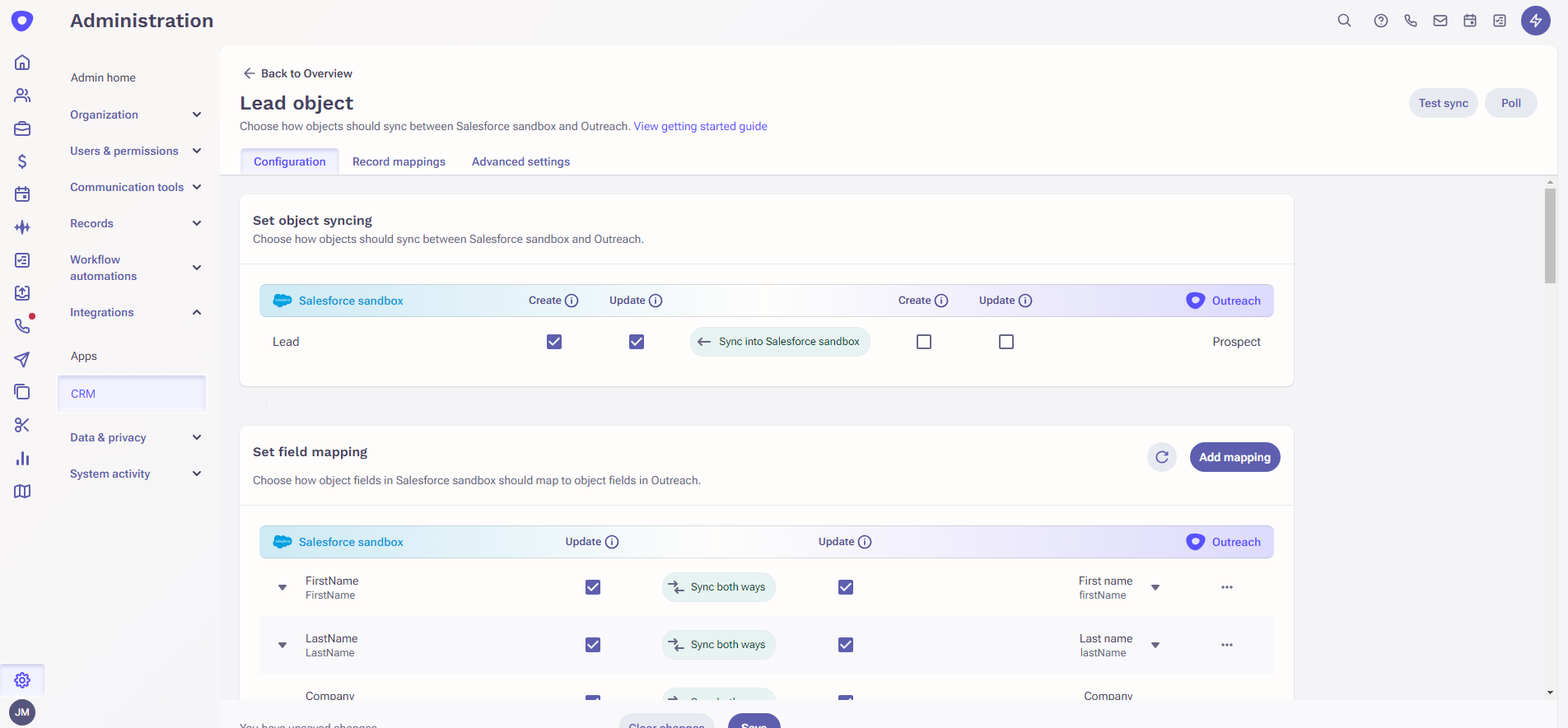This screenshot has width=1568, height=728.
Task: Click the page vertical scrollbar thumb
Action: tap(1550, 236)
